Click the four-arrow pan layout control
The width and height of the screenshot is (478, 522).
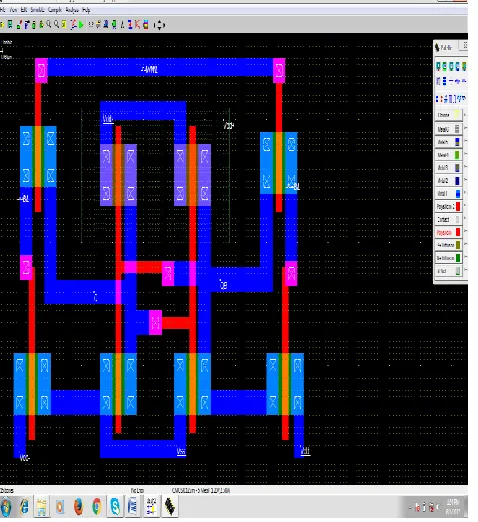tap(159, 25)
